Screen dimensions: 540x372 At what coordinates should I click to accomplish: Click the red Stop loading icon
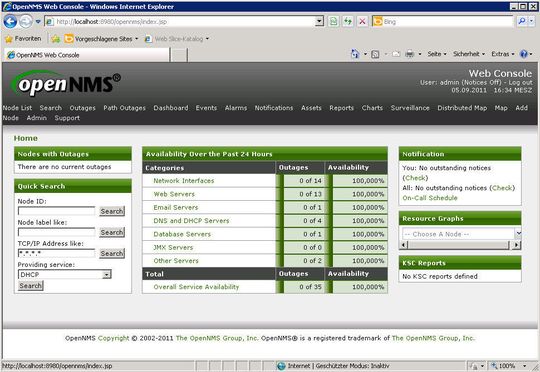[362, 21]
